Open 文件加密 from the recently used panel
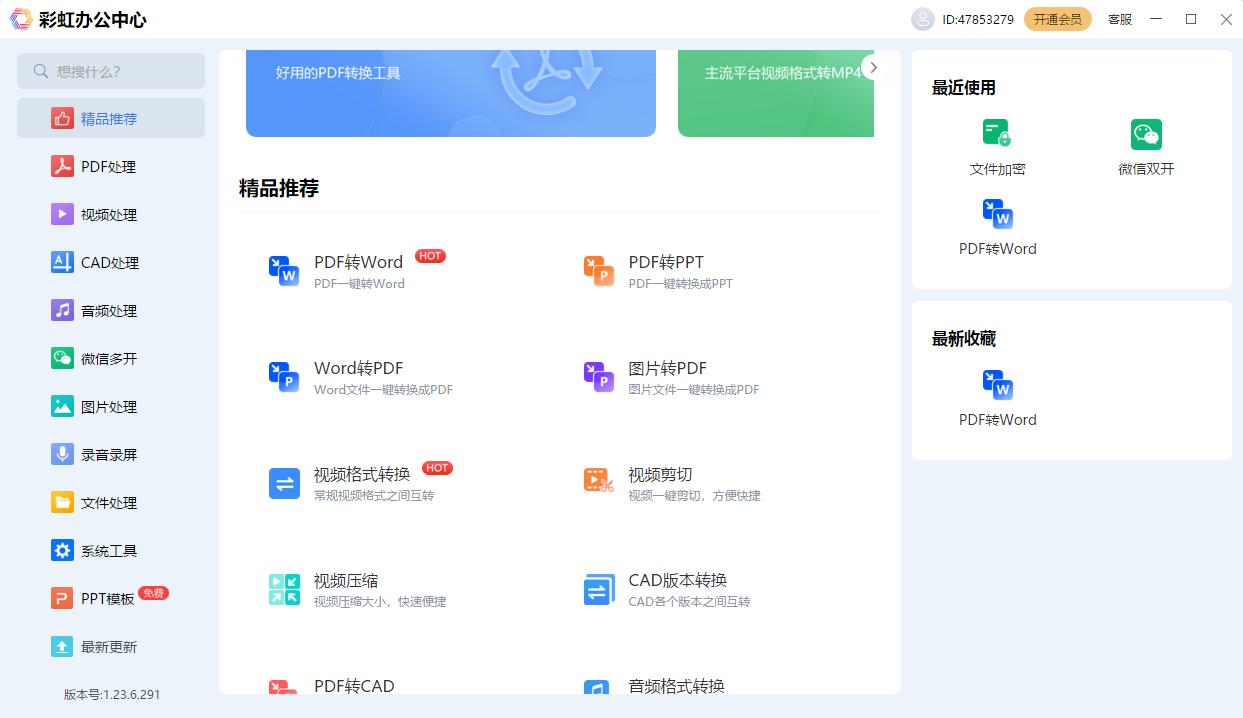1243x718 pixels. point(996,133)
